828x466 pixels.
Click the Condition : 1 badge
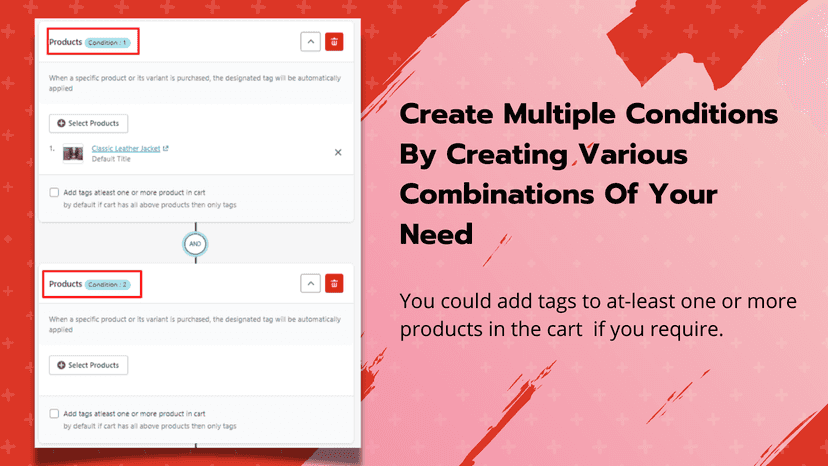click(x=107, y=42)
